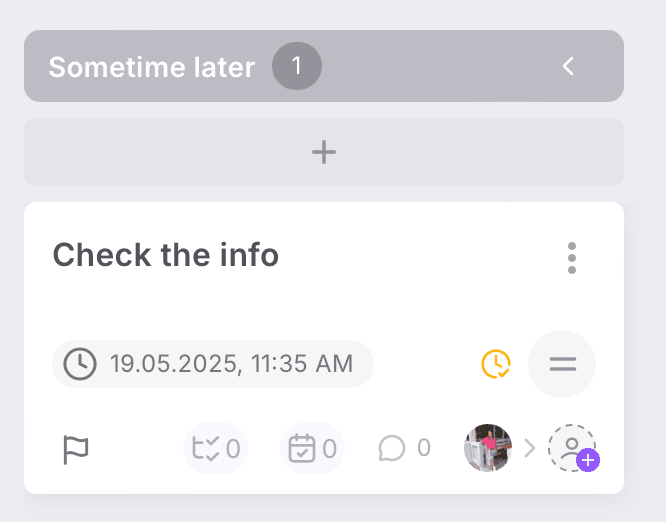Click the grey clock icon in date chip
Viewport: 666px width, 522px height.
pyautogui.click(x=80, y=363)
